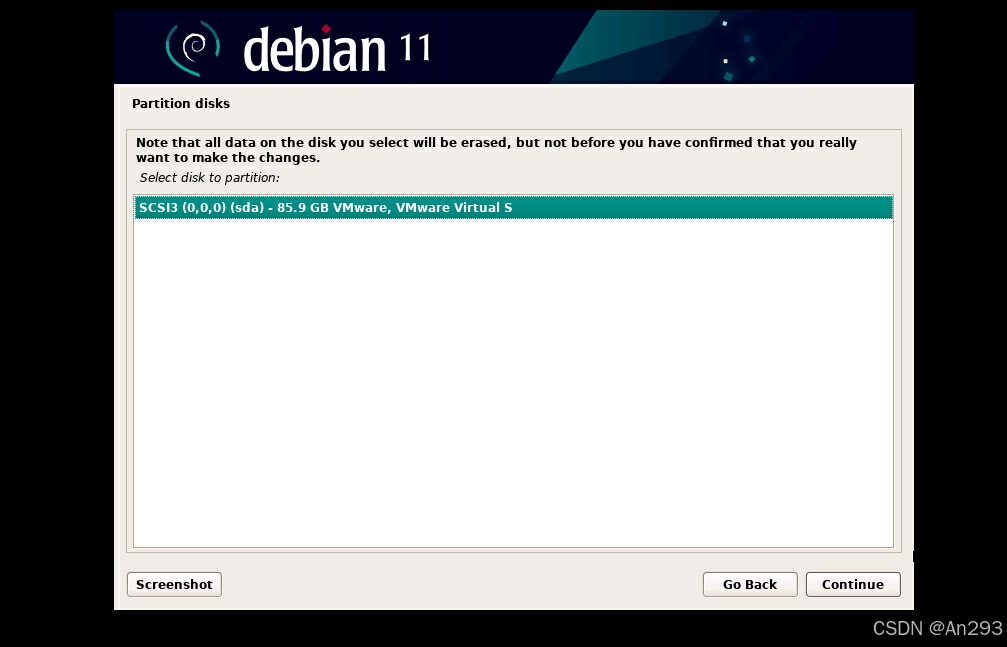Click the data erasure warning note

point(496,150)
